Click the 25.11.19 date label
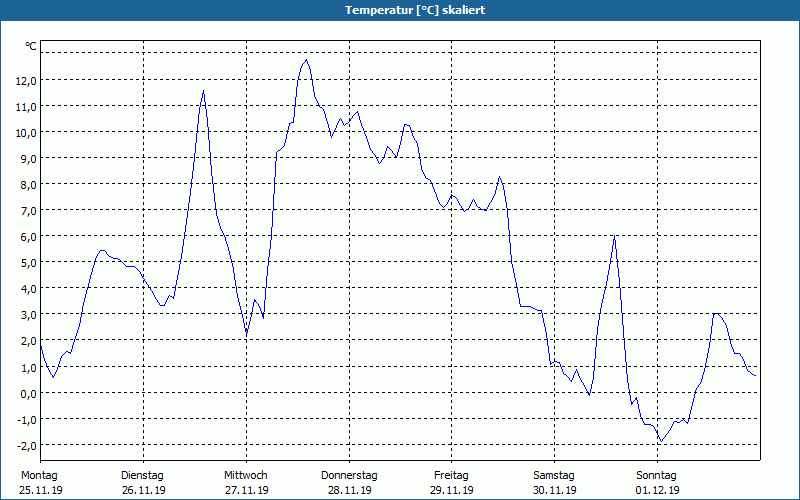The height and width of the screenshot is (500, 800). pyautogui.click(x=41, y=490)
